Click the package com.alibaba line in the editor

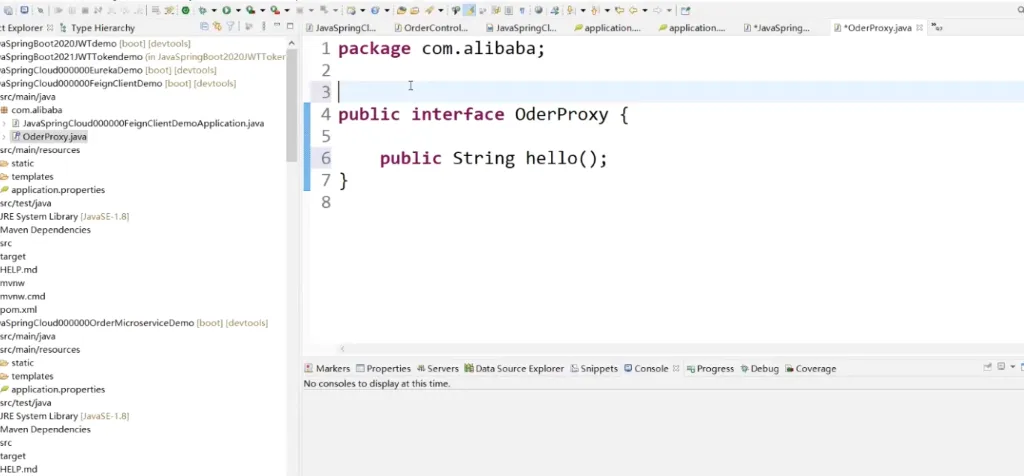[x=441, y=49]
